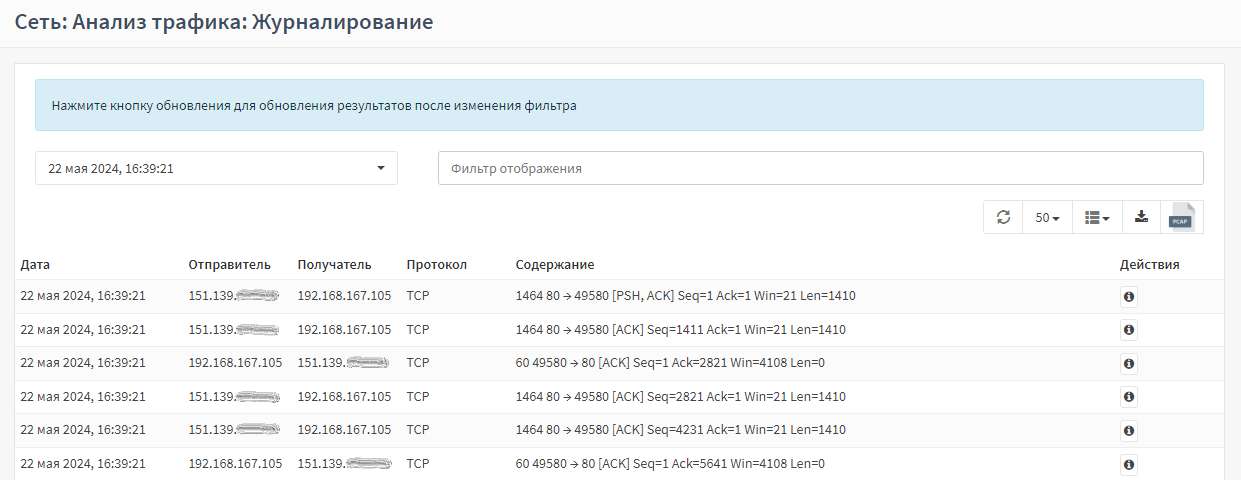
Task: Click the refresh results icon
Action: [x=1003, y=217]
